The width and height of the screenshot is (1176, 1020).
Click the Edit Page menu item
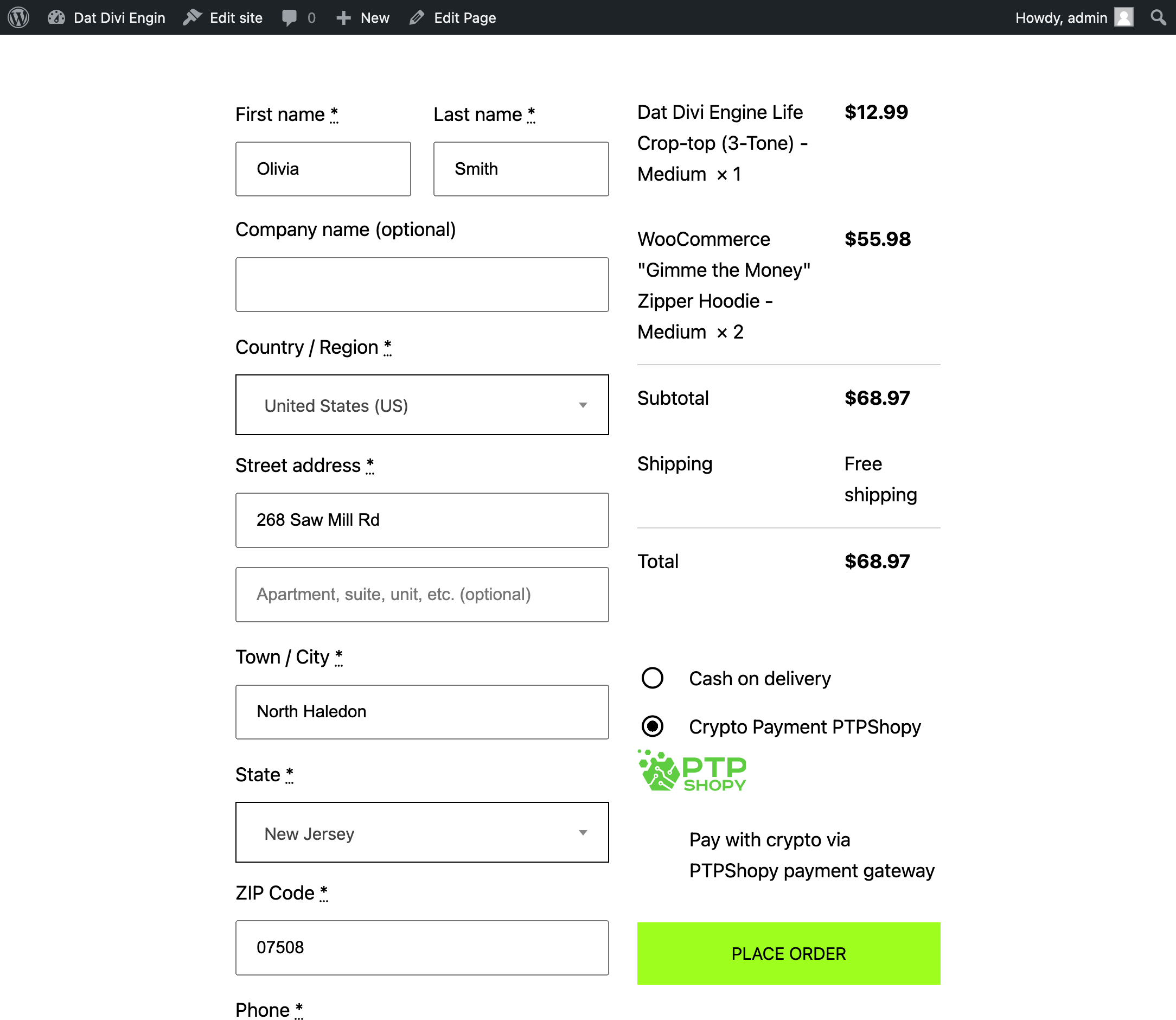(x=464, y=18)
